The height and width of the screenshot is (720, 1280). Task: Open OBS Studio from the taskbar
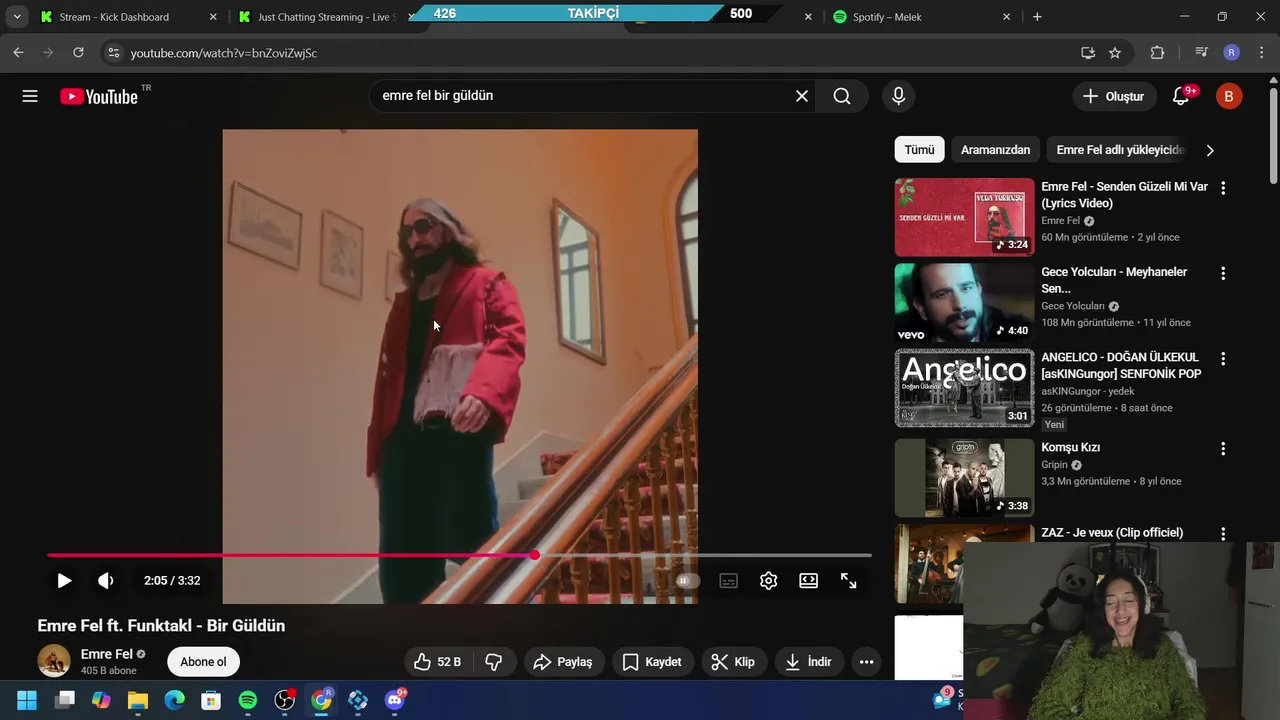coord(285,700)
